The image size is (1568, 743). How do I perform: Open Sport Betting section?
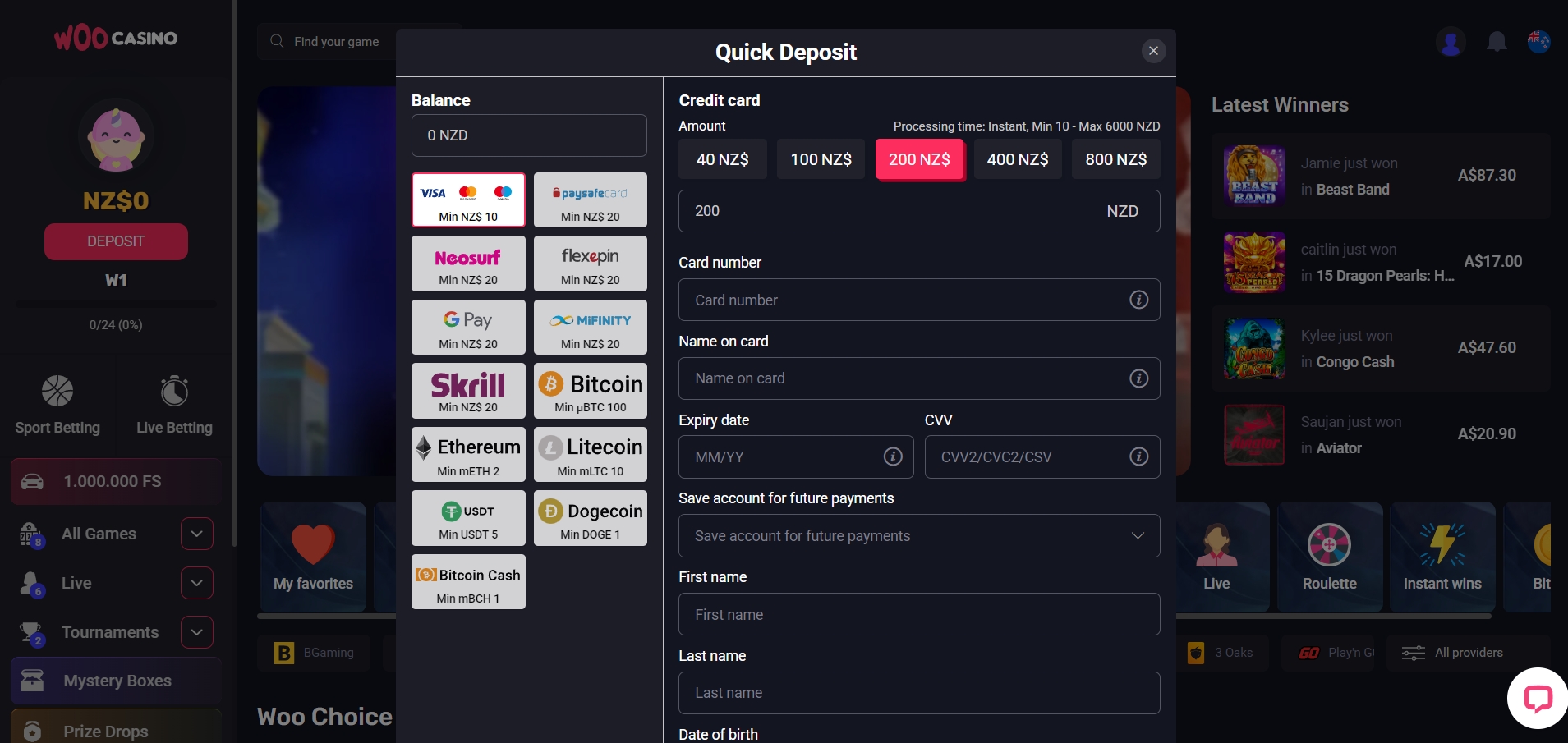point(57,406)
